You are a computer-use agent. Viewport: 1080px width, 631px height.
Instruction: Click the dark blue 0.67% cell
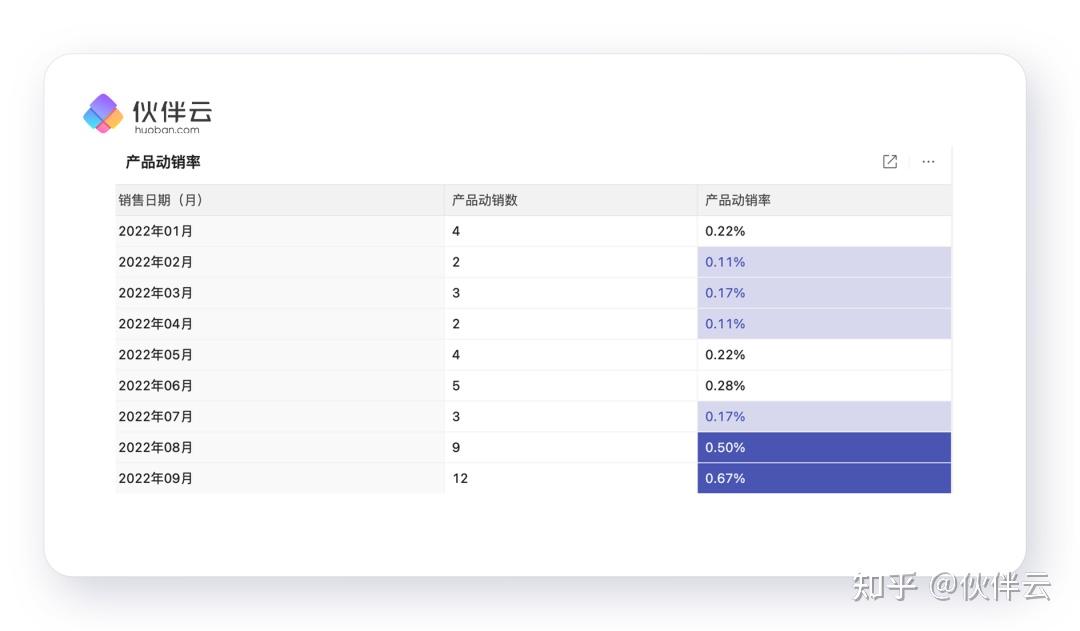pos(824,478)
